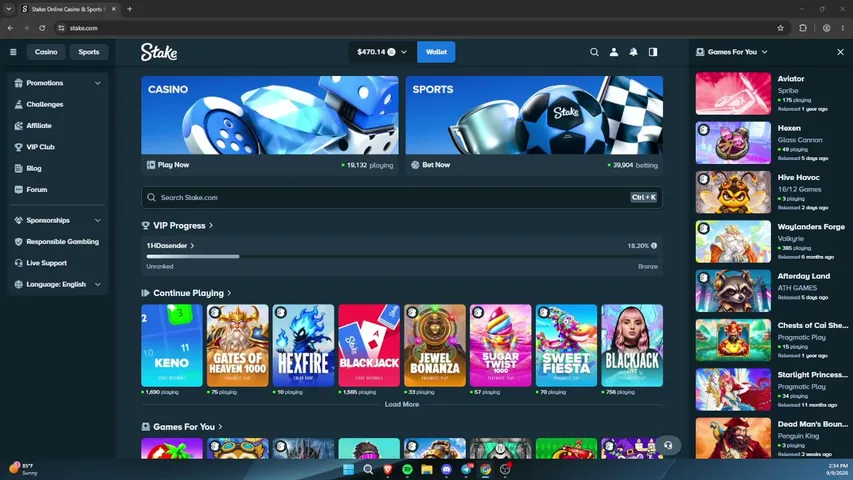Open the VIP Progress heading link

pos(177,225)
